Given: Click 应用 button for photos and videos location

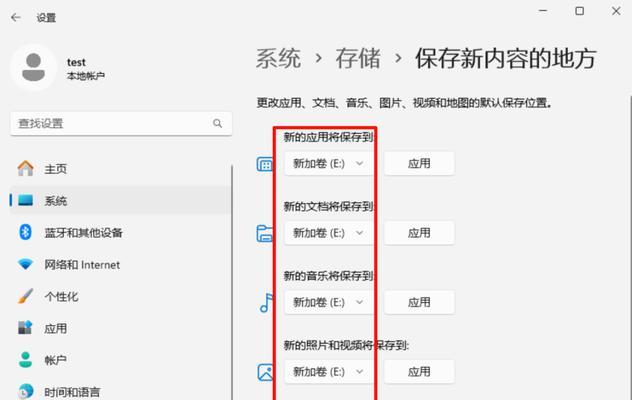Looking at the screenshot, I should click(419, 371).
